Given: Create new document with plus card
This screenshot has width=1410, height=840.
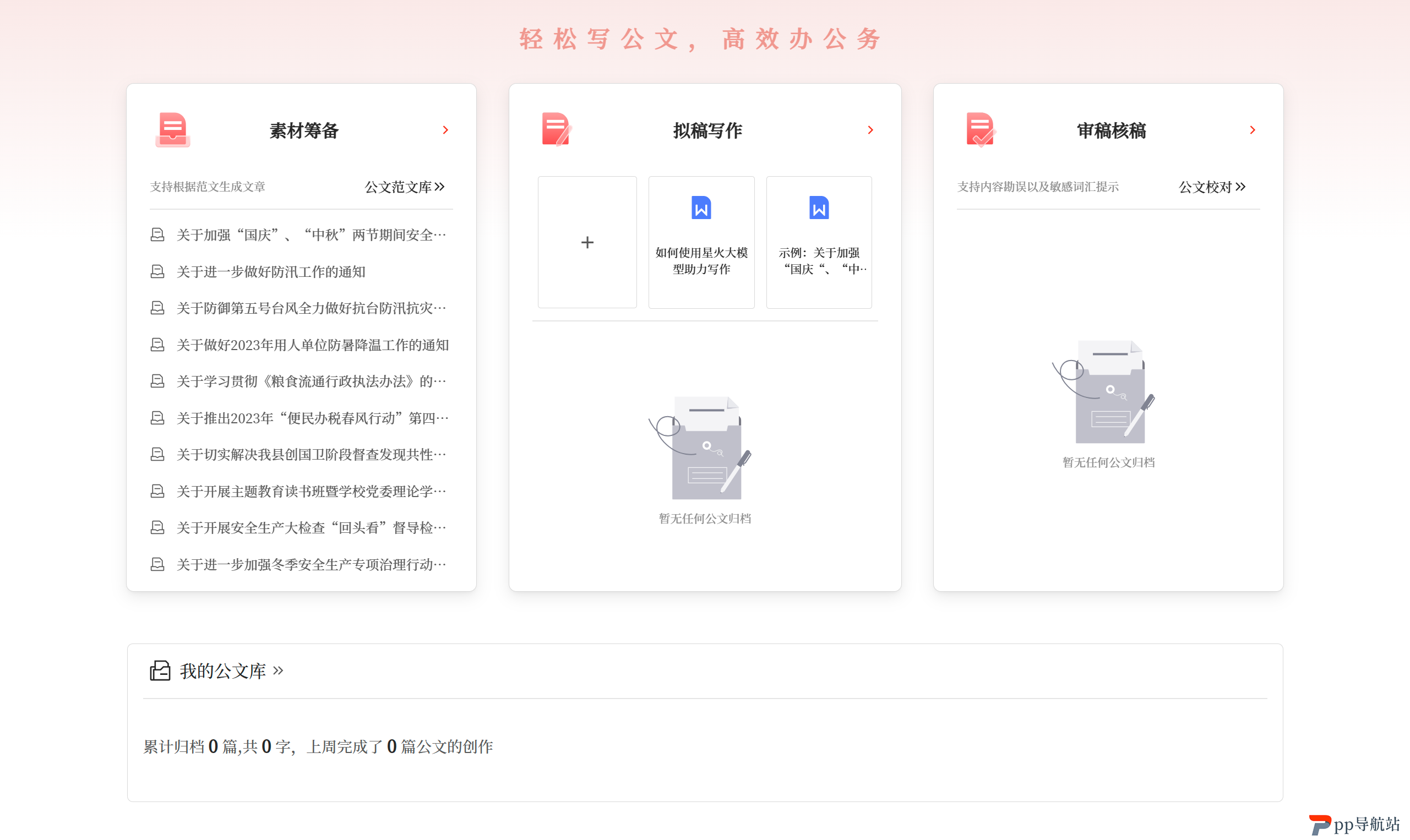Looking at the screenshot, I should (587, 242).
